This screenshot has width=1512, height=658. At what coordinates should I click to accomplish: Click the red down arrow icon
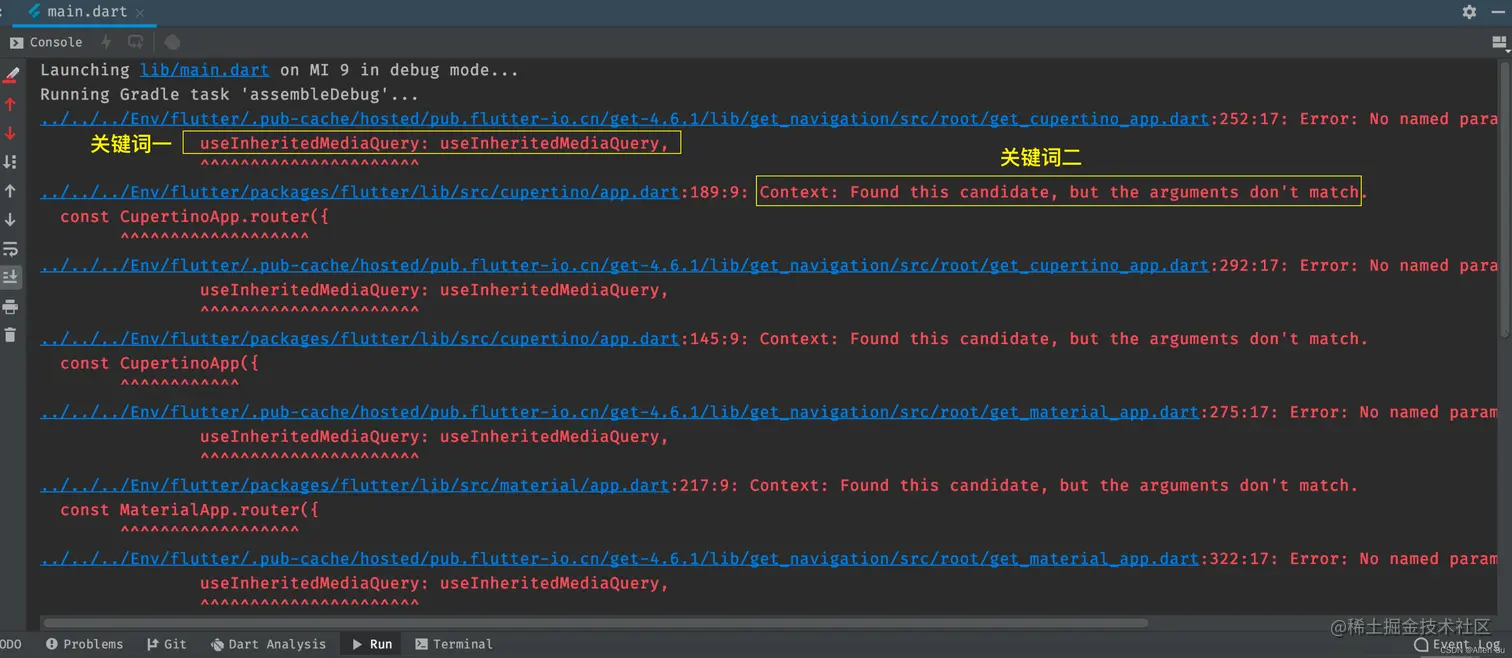point(10,133)
